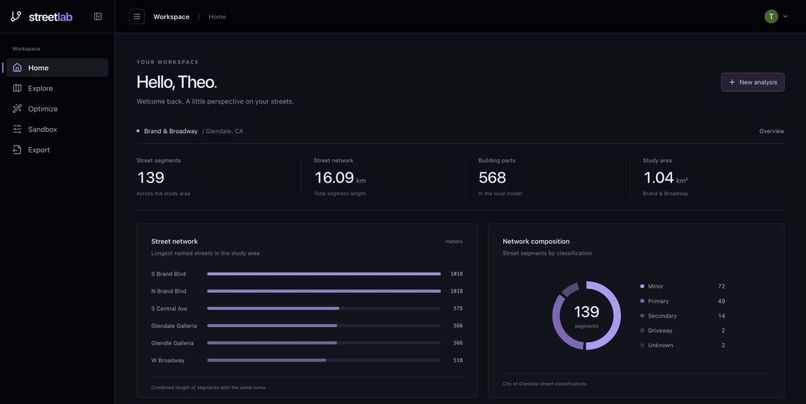Click Glendale, CA location text

pos(224,131)
